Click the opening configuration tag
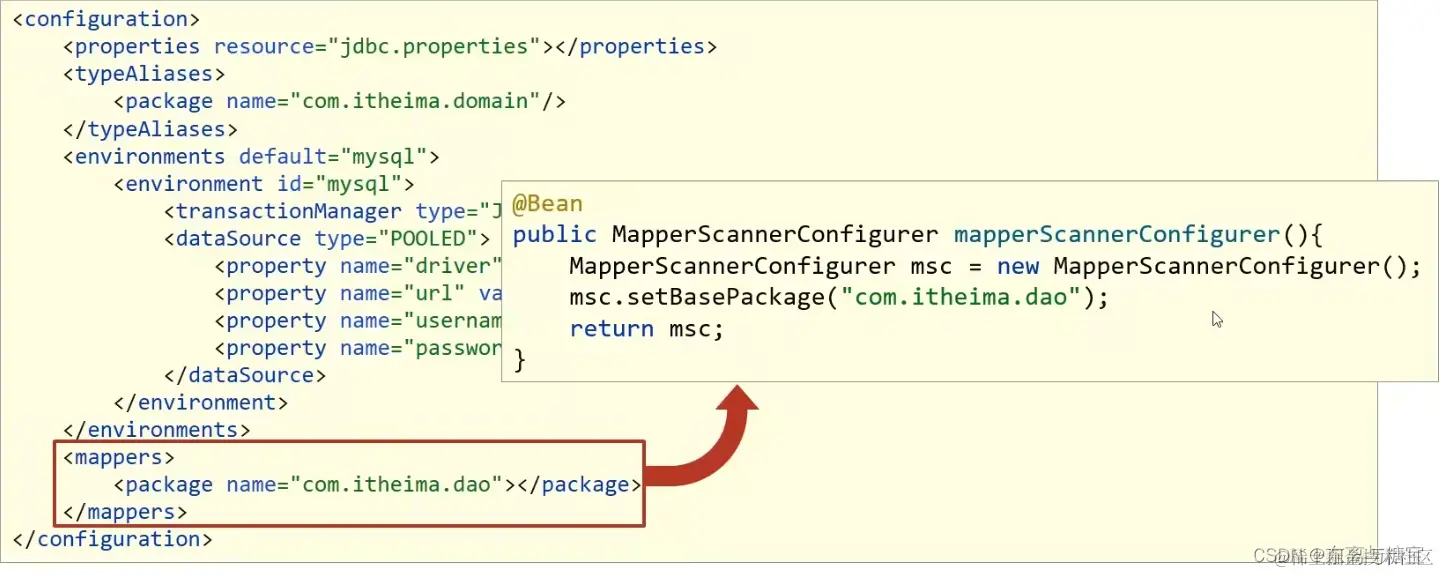Image resolution: width=1440 pixels, height=574 pixels. coord(106,19)
